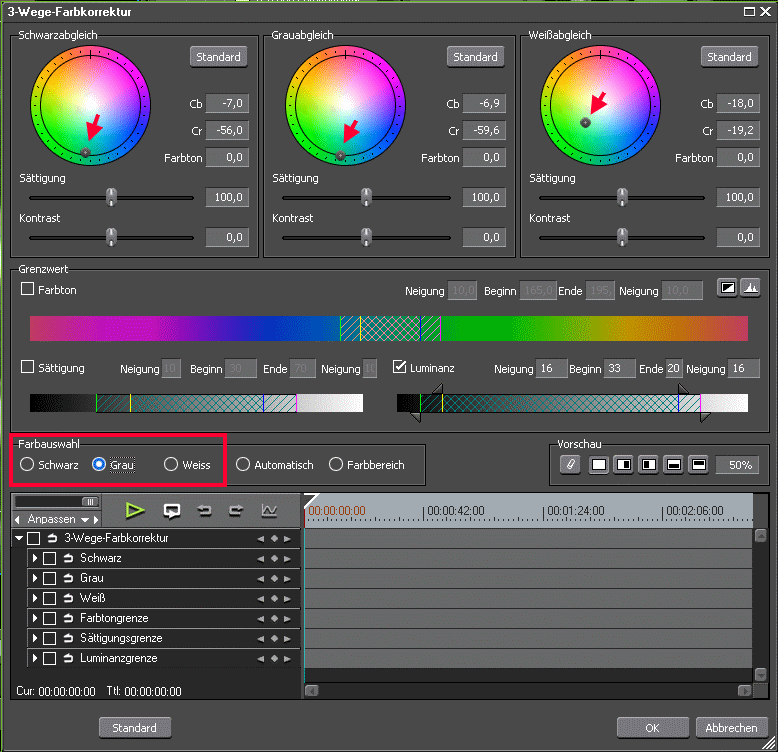Select the Schwarz radio button
Screen dimensions: 778x752
pos(27,464)
